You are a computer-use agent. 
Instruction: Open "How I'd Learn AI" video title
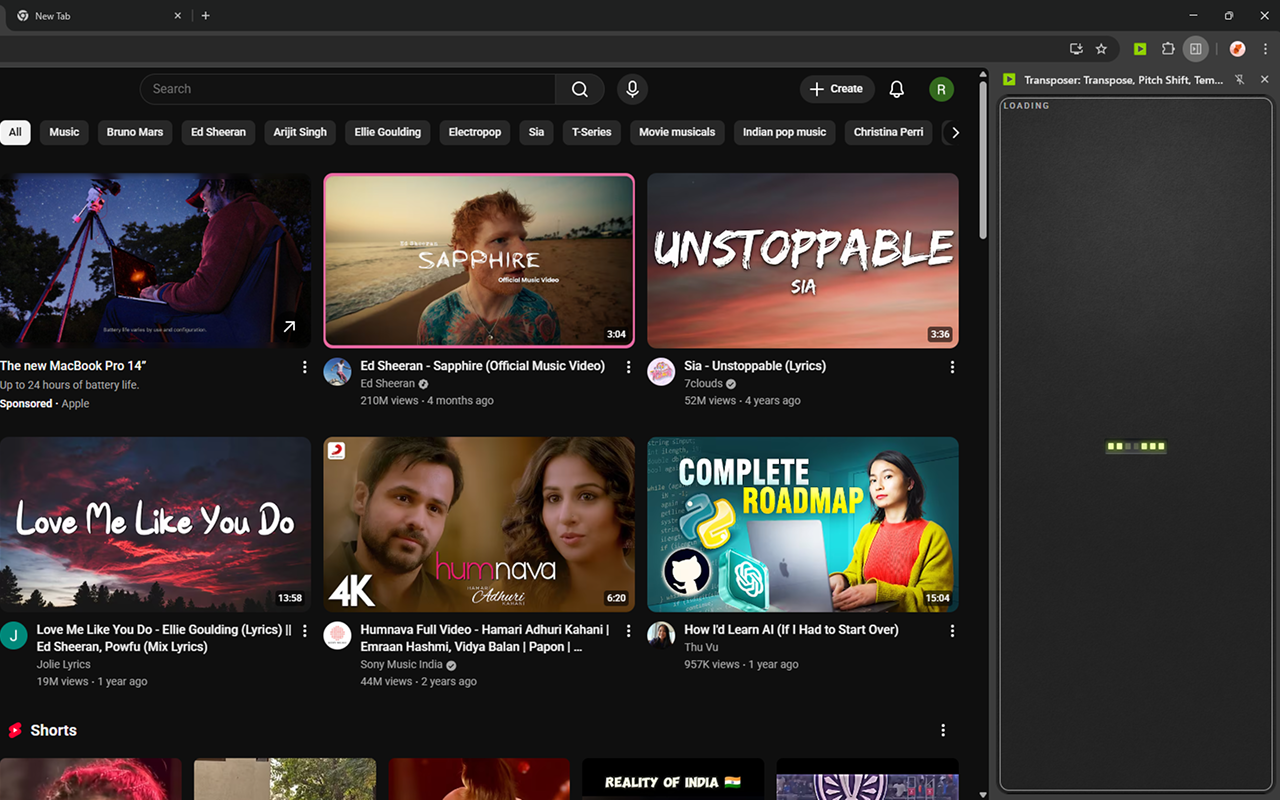[791, 630]
